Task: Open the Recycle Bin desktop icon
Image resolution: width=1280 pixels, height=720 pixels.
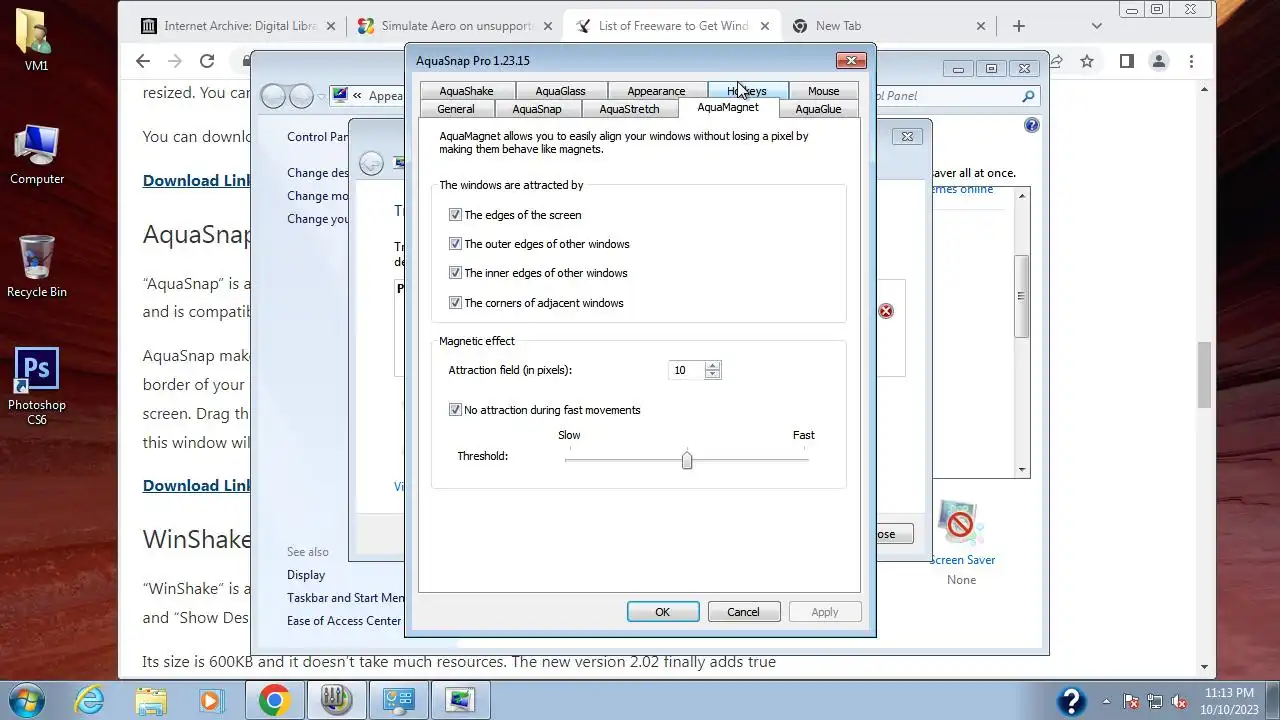Action: click(x=37, y=267)
